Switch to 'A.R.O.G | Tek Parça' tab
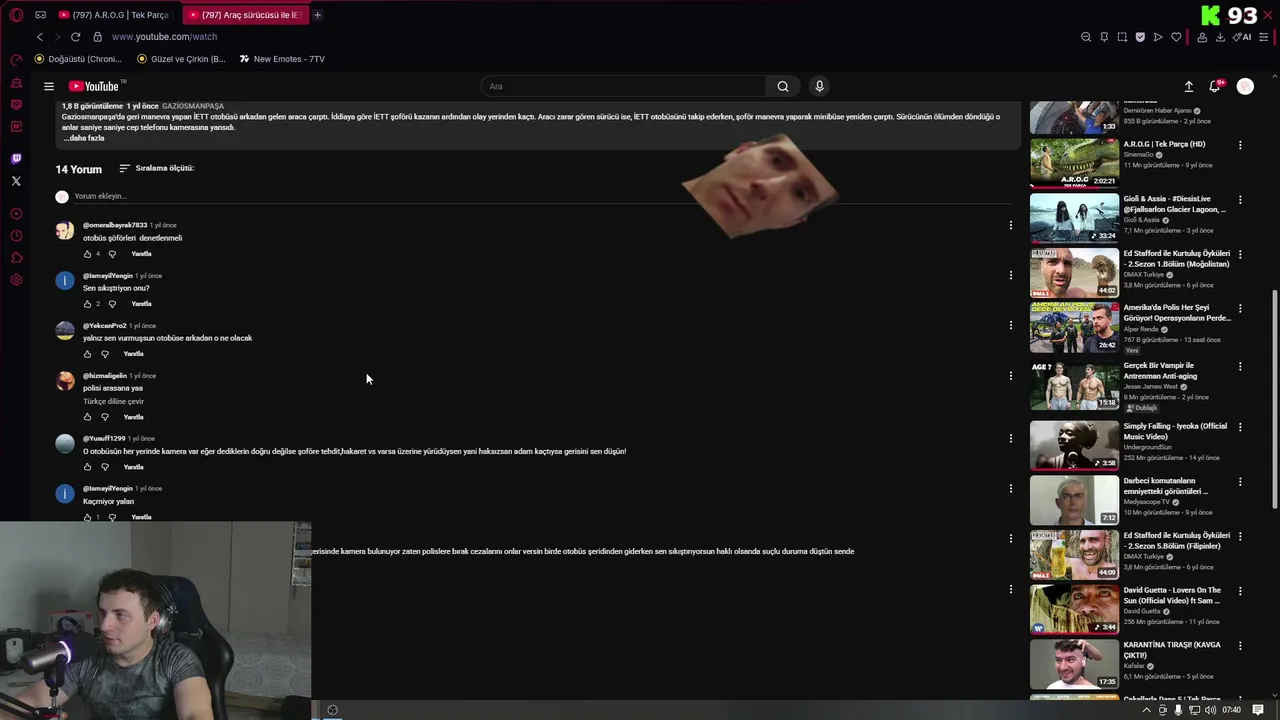This screenshot has width=1280, height=720. tap(115, 15)
